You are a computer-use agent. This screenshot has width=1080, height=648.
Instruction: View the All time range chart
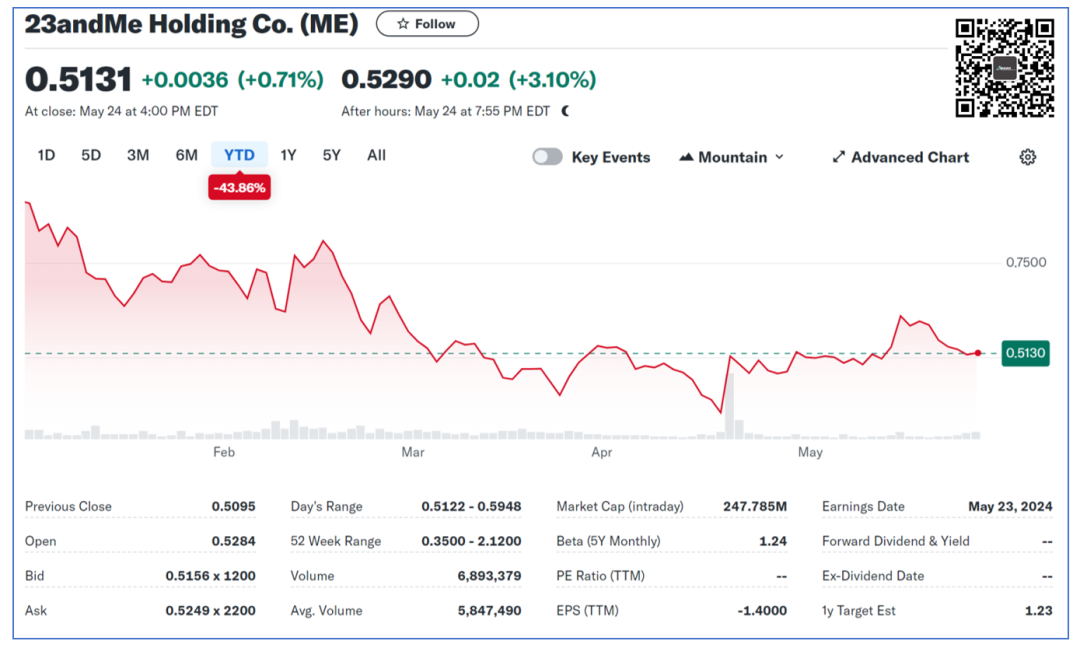pyautogui.click(x=376, y=155)
